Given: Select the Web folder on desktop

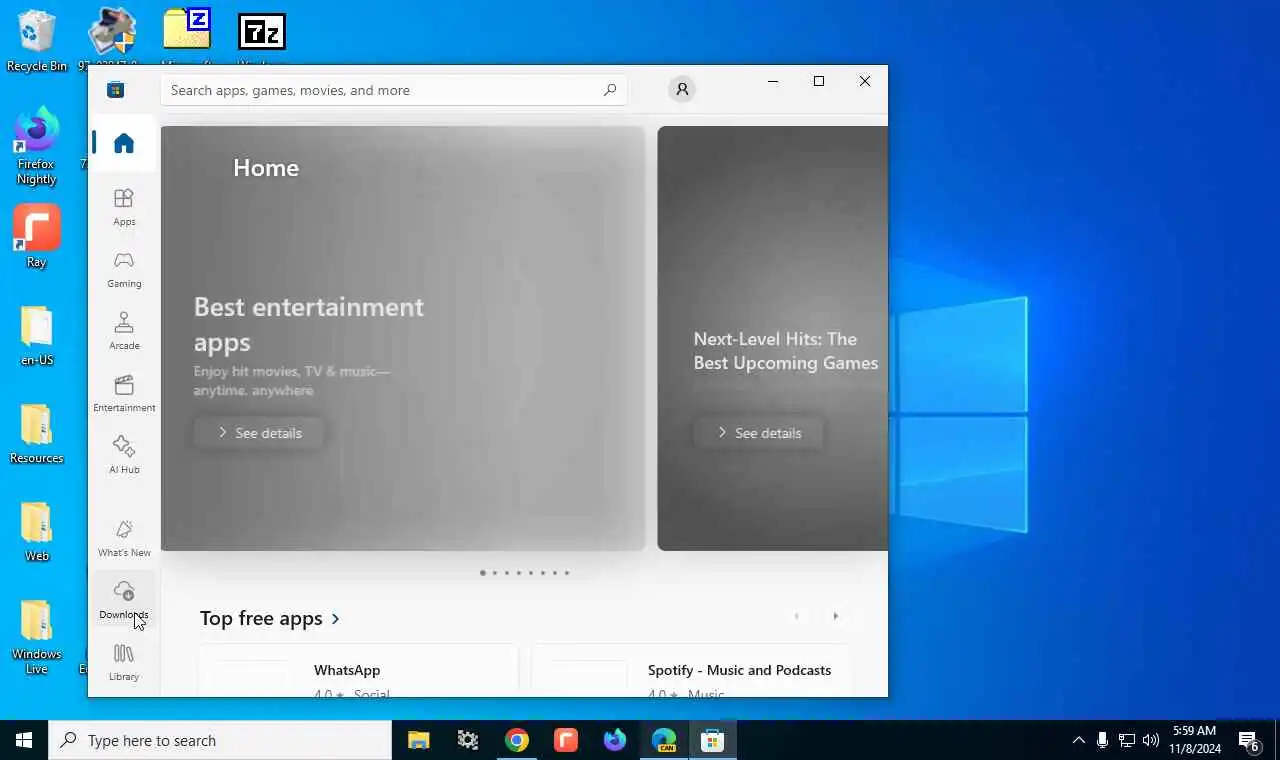Looking at the screenshot, I should (x=37, y=532).
